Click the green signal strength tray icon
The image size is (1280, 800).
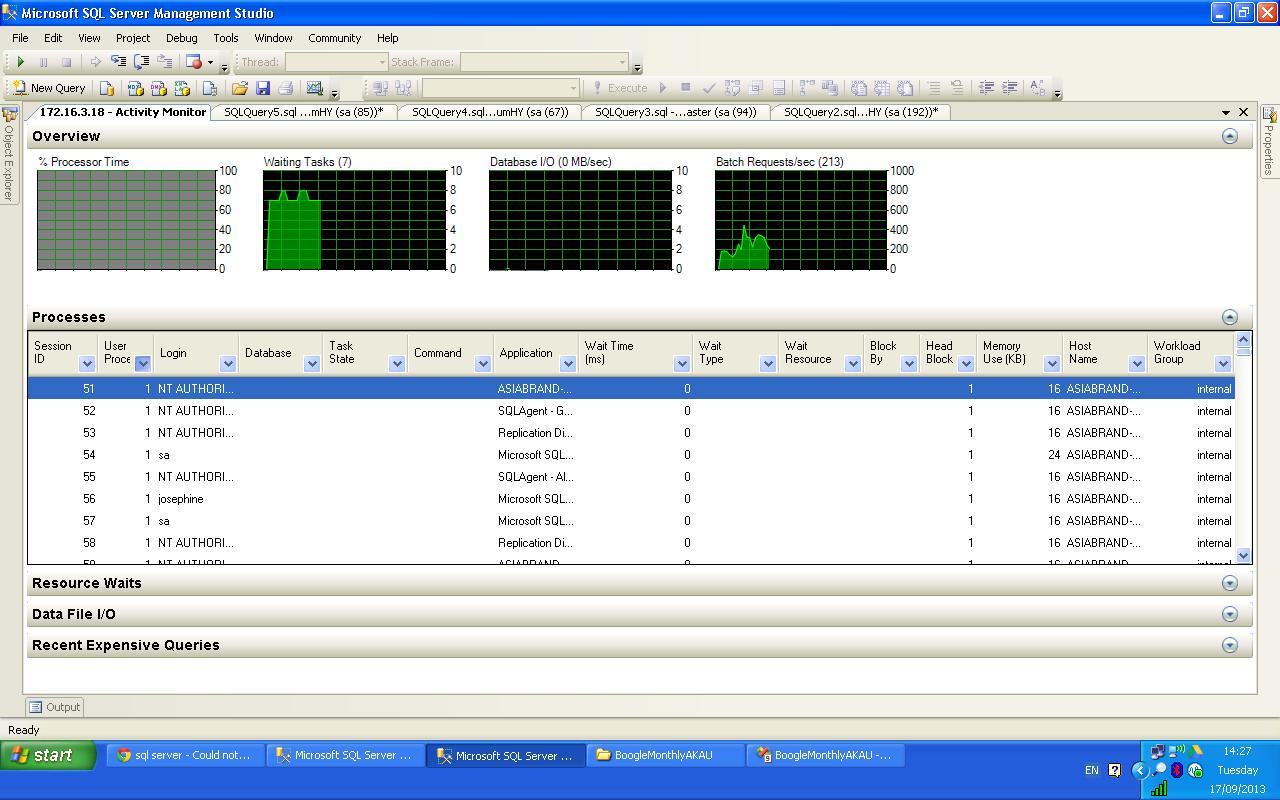click(1159, 789)
